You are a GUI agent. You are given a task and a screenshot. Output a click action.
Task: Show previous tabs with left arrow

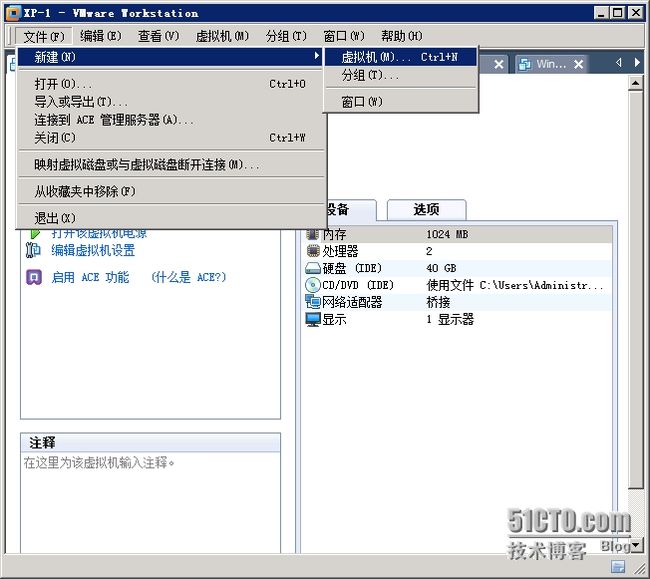click(619, 63)
